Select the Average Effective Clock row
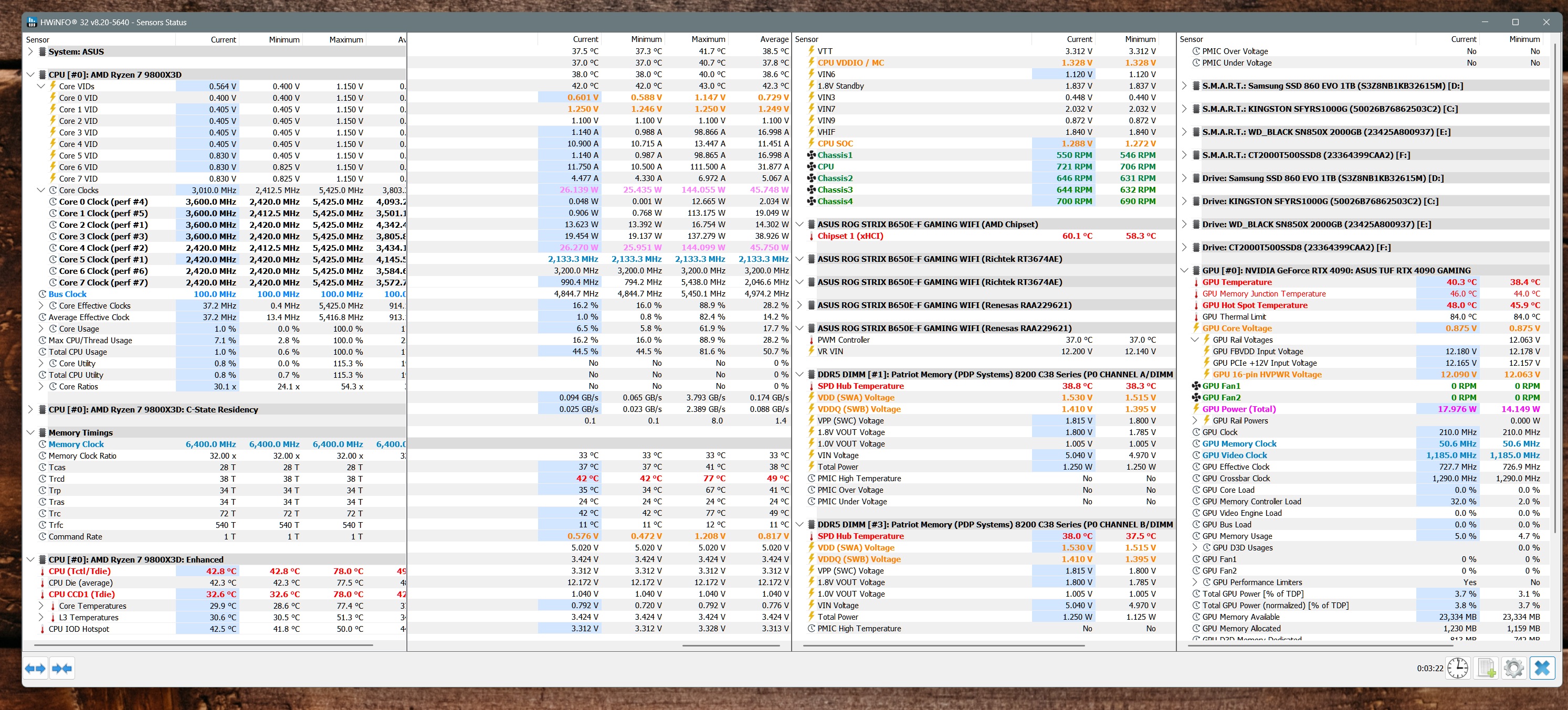 (215, 317)
